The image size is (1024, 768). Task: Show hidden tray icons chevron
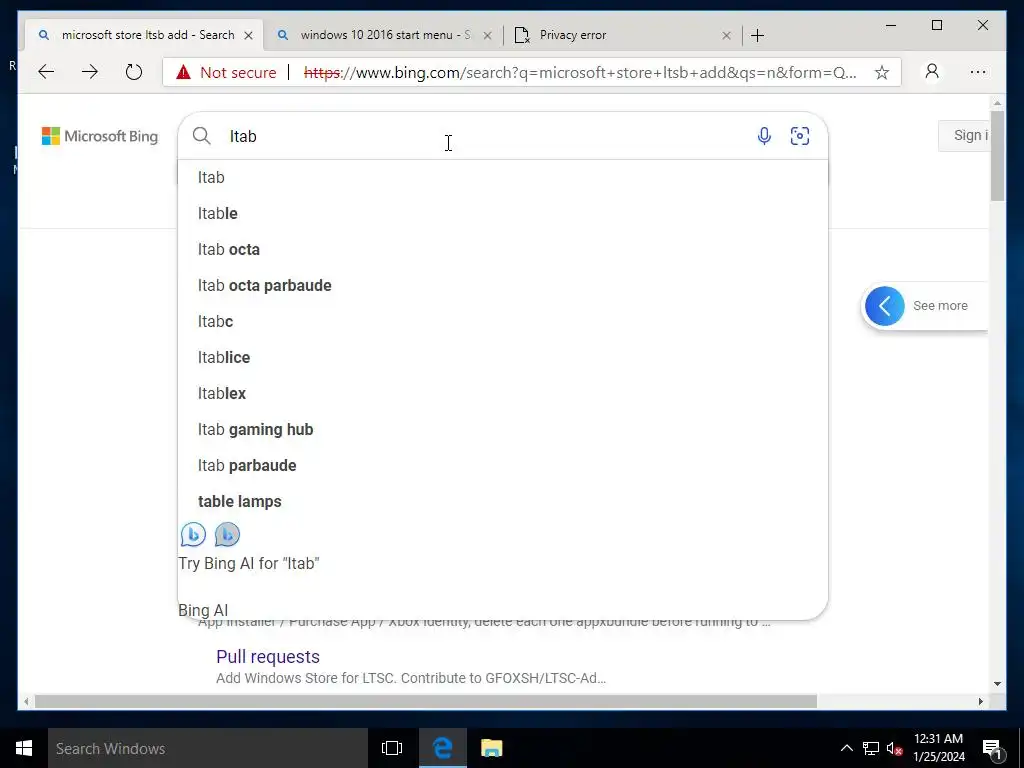(x=846, y=748)
